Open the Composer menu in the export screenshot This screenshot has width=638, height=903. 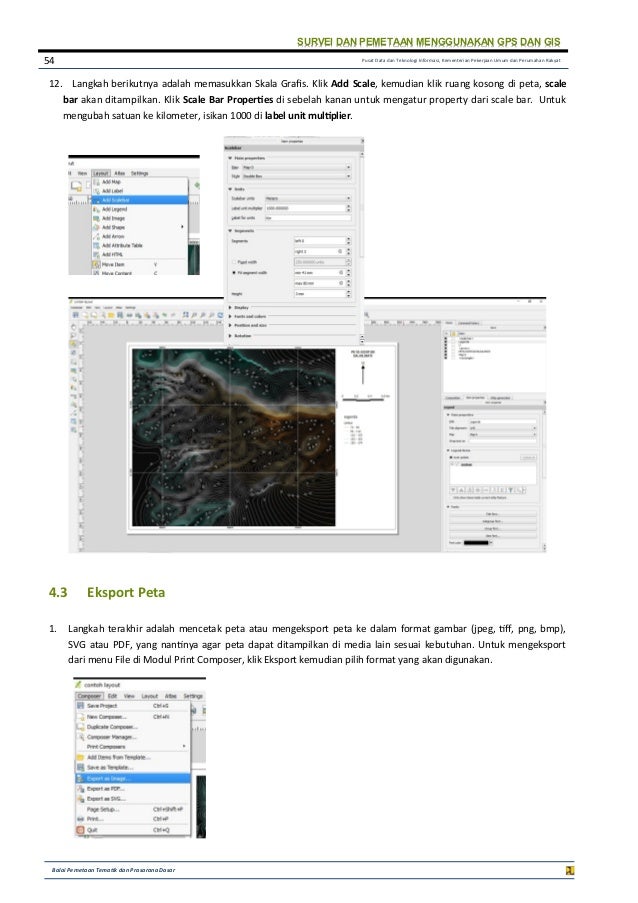pyautogui.click(x=89, y=696)
